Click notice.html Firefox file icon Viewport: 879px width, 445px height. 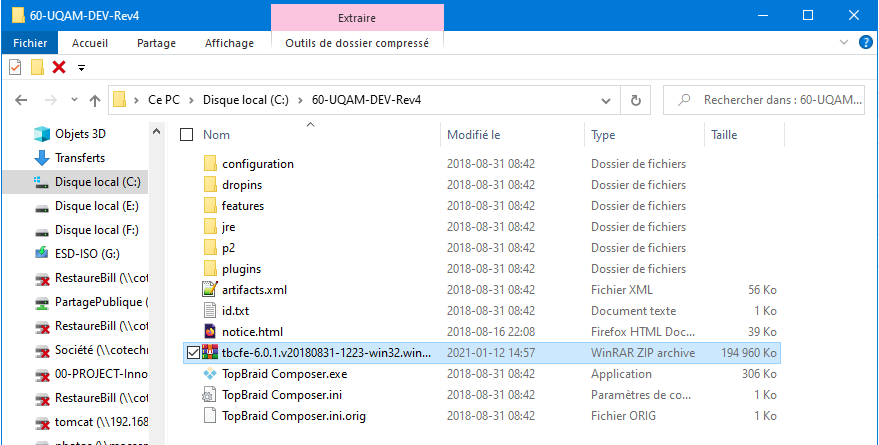point(210,332)
